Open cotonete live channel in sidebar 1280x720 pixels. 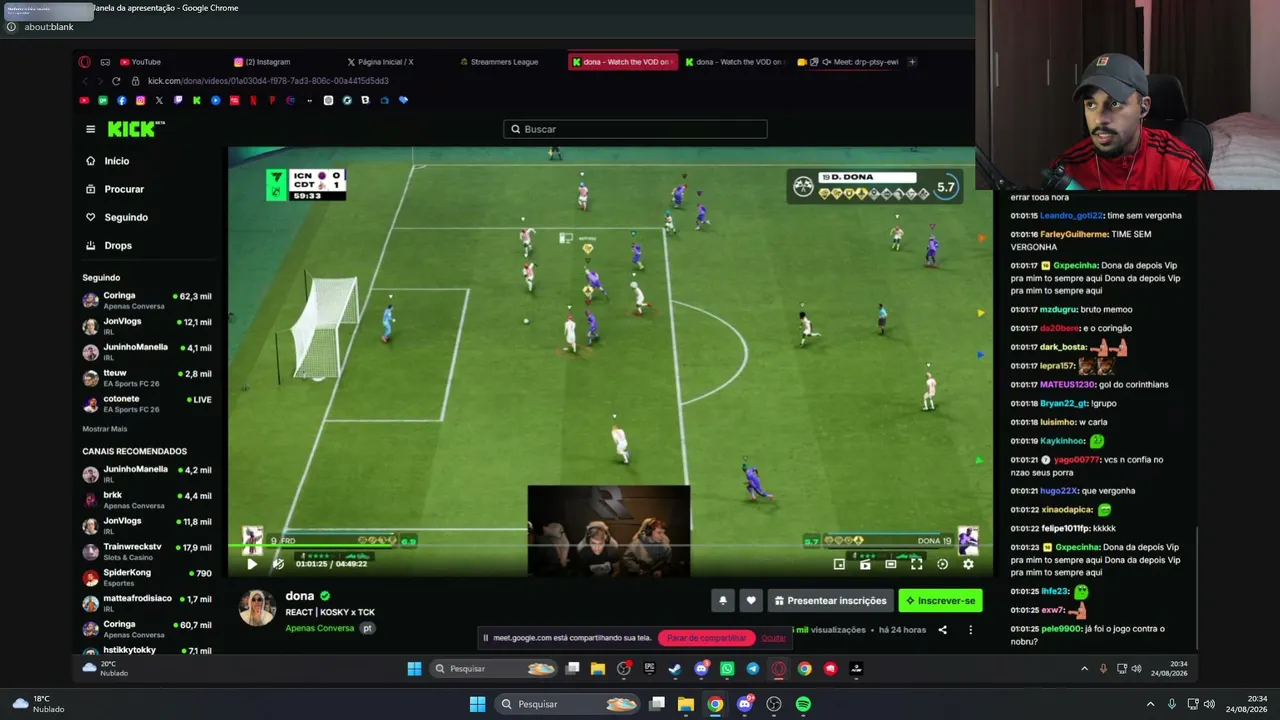147,404
